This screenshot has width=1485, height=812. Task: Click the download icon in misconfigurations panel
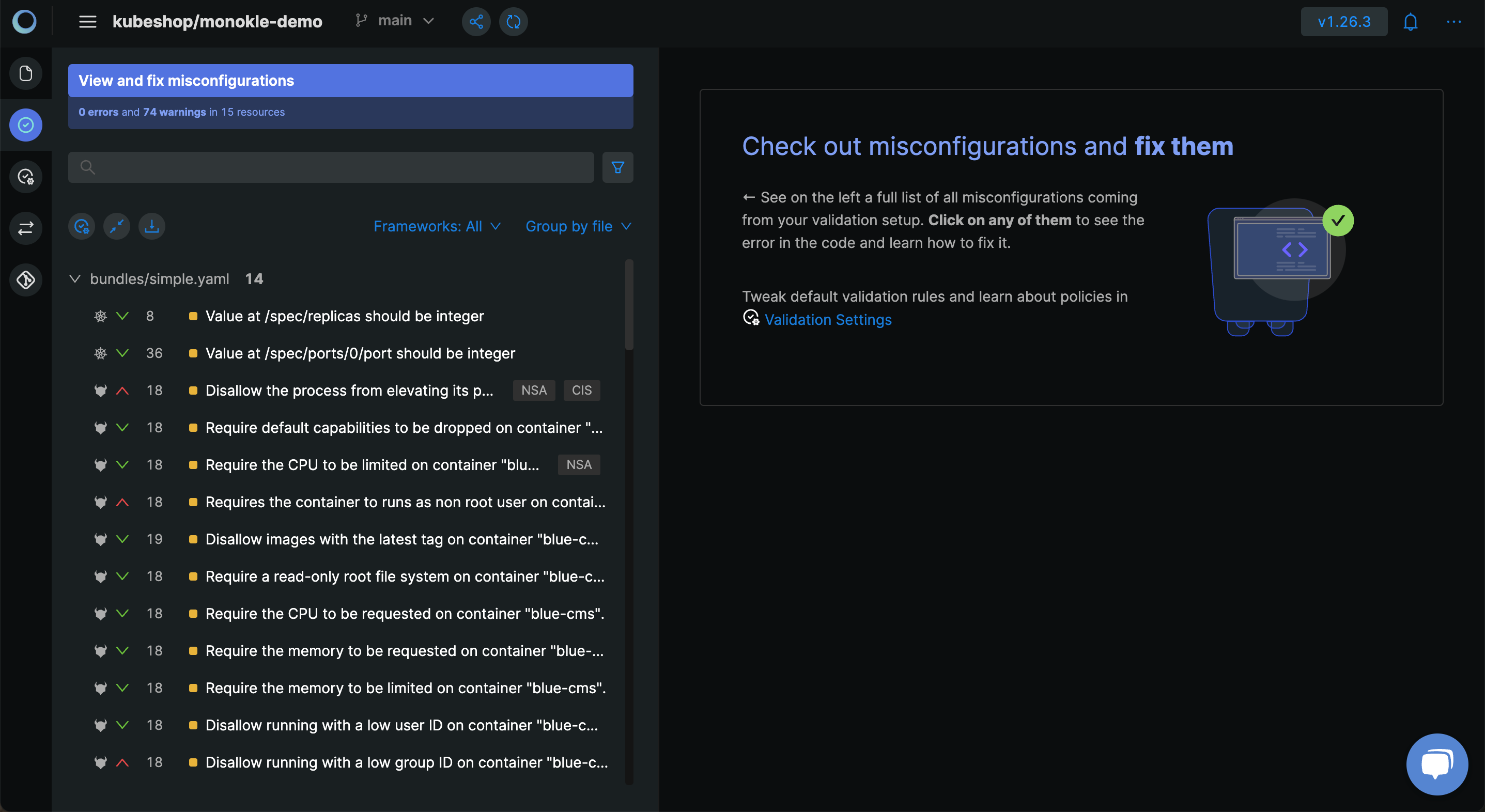[151, 226]
